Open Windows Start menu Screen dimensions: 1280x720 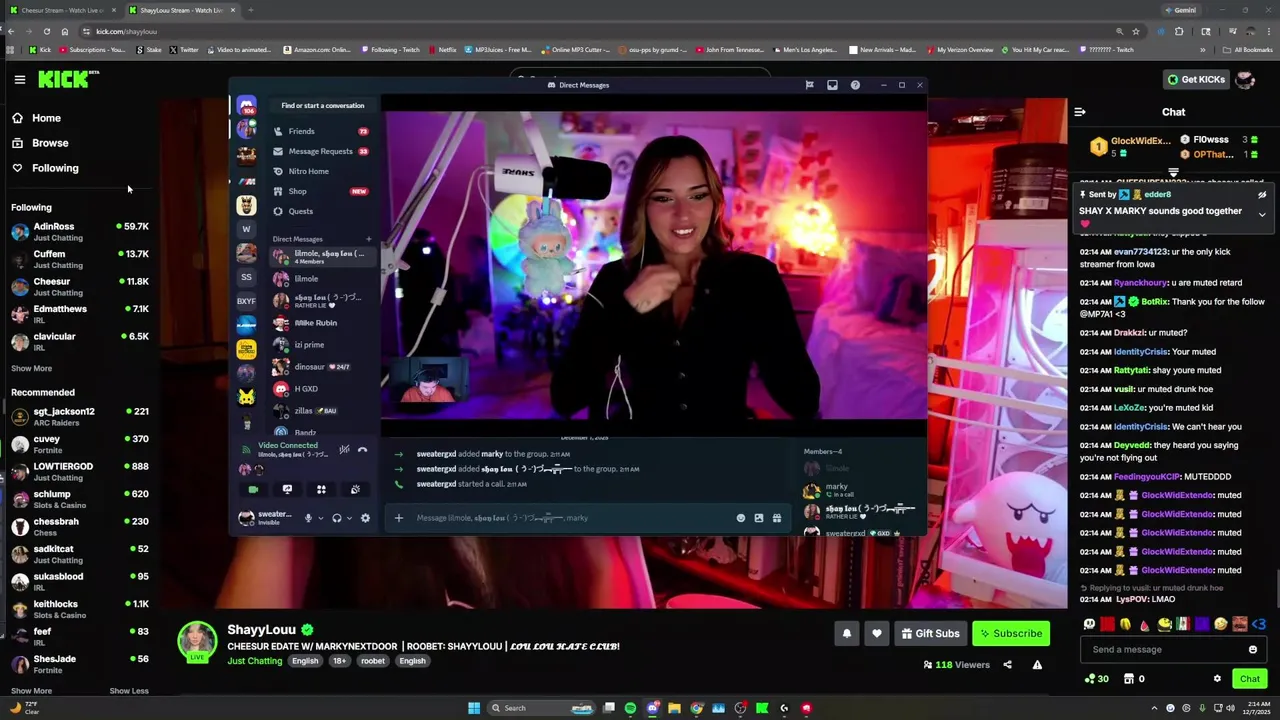474,708
